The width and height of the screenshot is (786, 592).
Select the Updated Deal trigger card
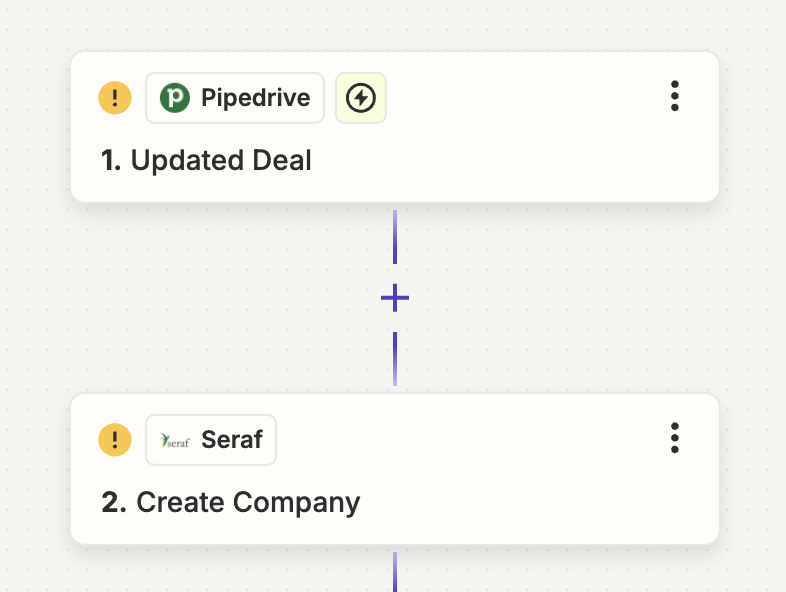(395, 127)
